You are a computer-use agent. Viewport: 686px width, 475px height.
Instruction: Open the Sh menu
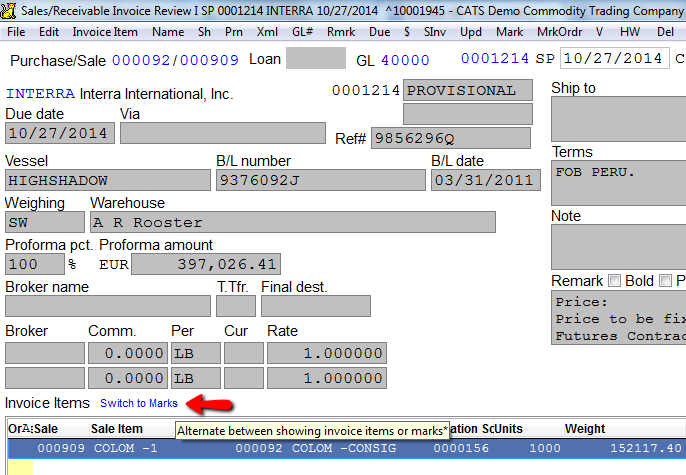click(204, 32)
